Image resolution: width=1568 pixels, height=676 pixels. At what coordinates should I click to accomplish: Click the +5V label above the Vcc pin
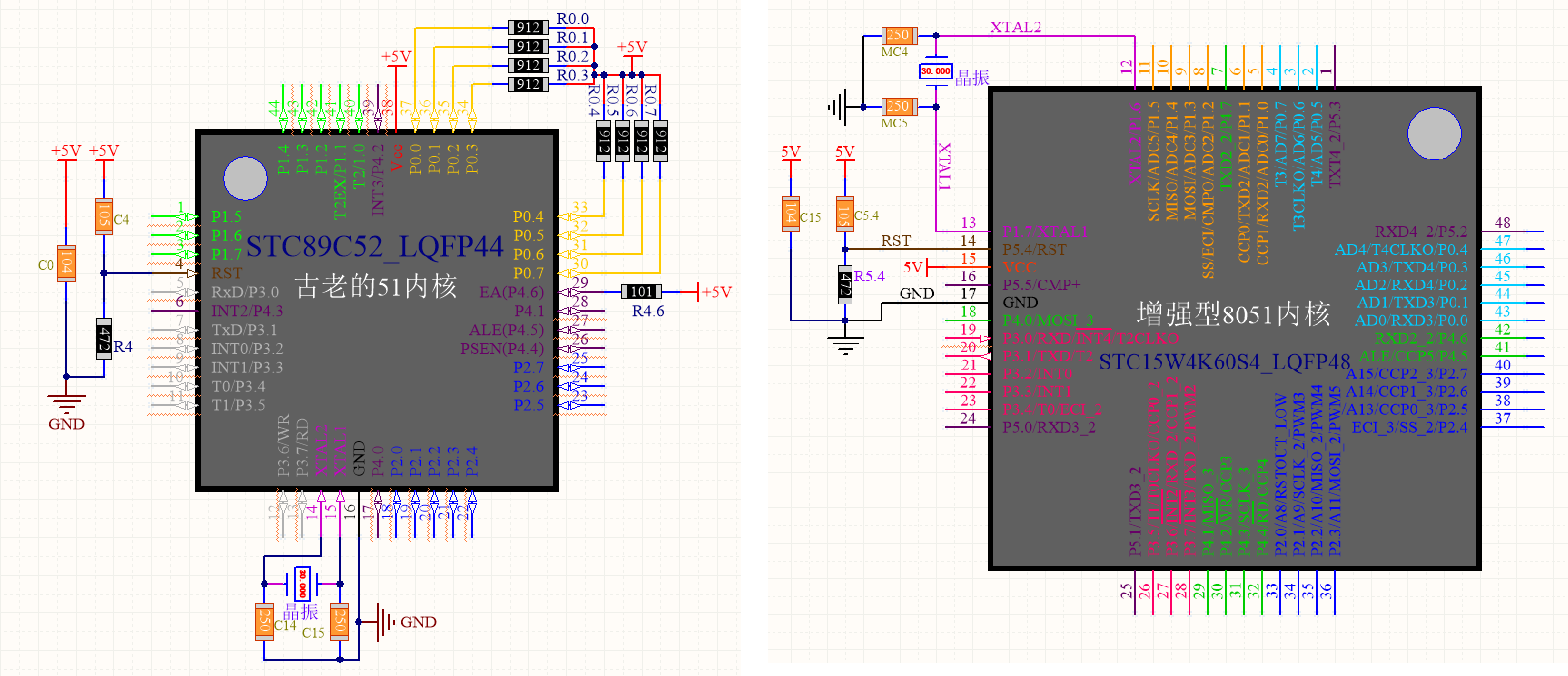tap(396, 57)
